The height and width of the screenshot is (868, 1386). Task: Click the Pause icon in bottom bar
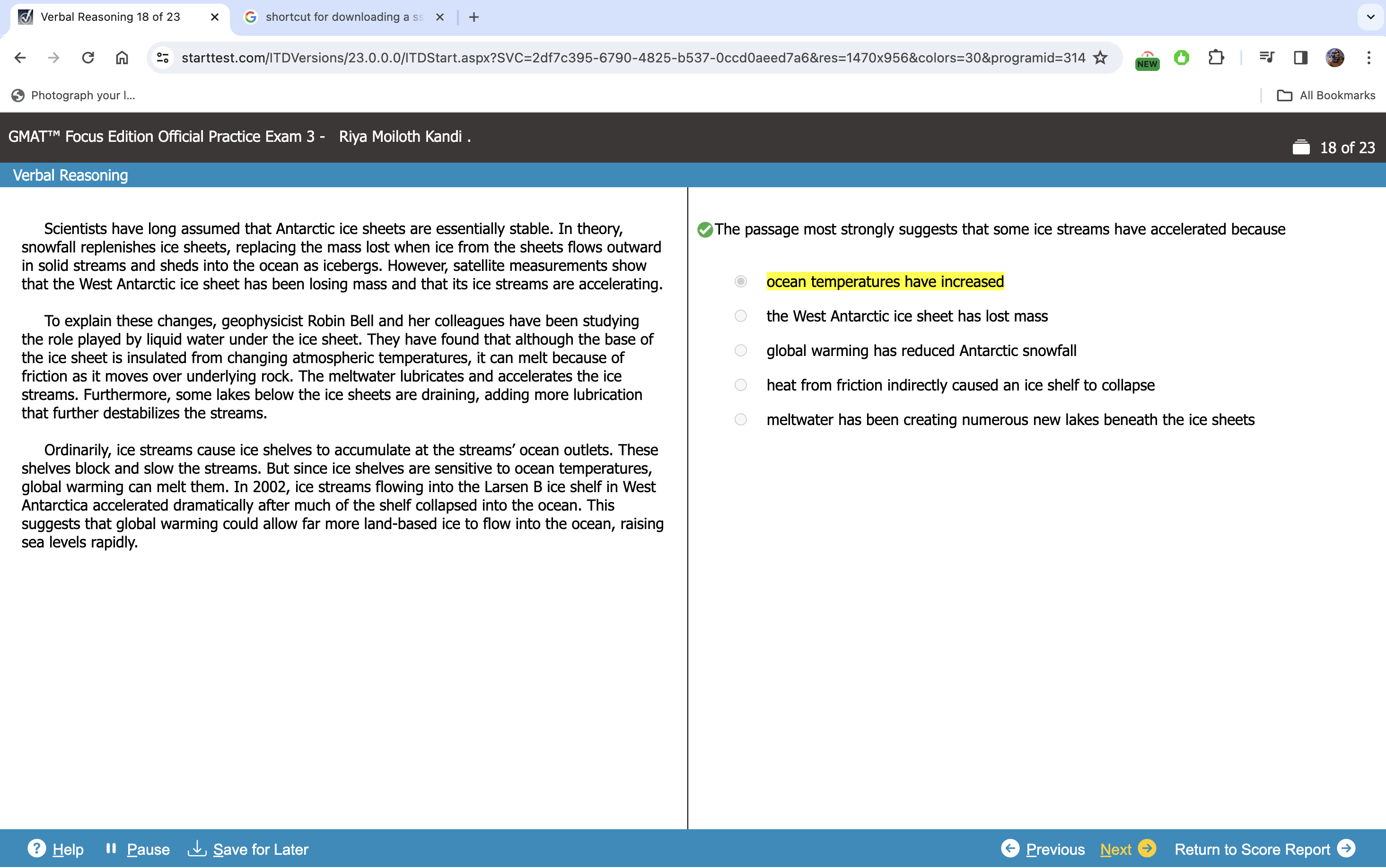pyautogui.click(x=111, y=848)
